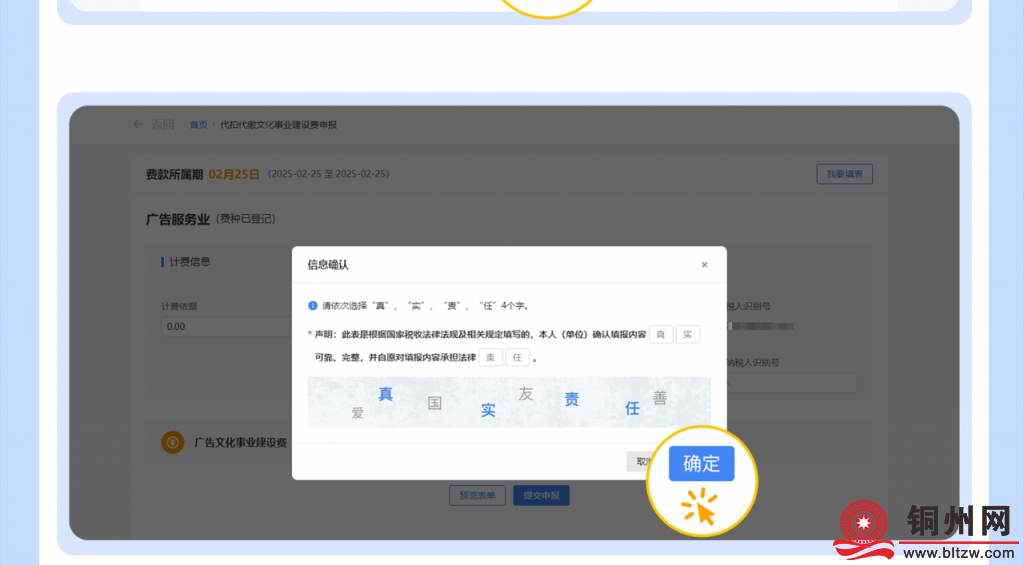Viewport: 1024px width, 565px height.
Task: Click the 广告文化事业建设费 coin icon
Action: pos(173,442)
